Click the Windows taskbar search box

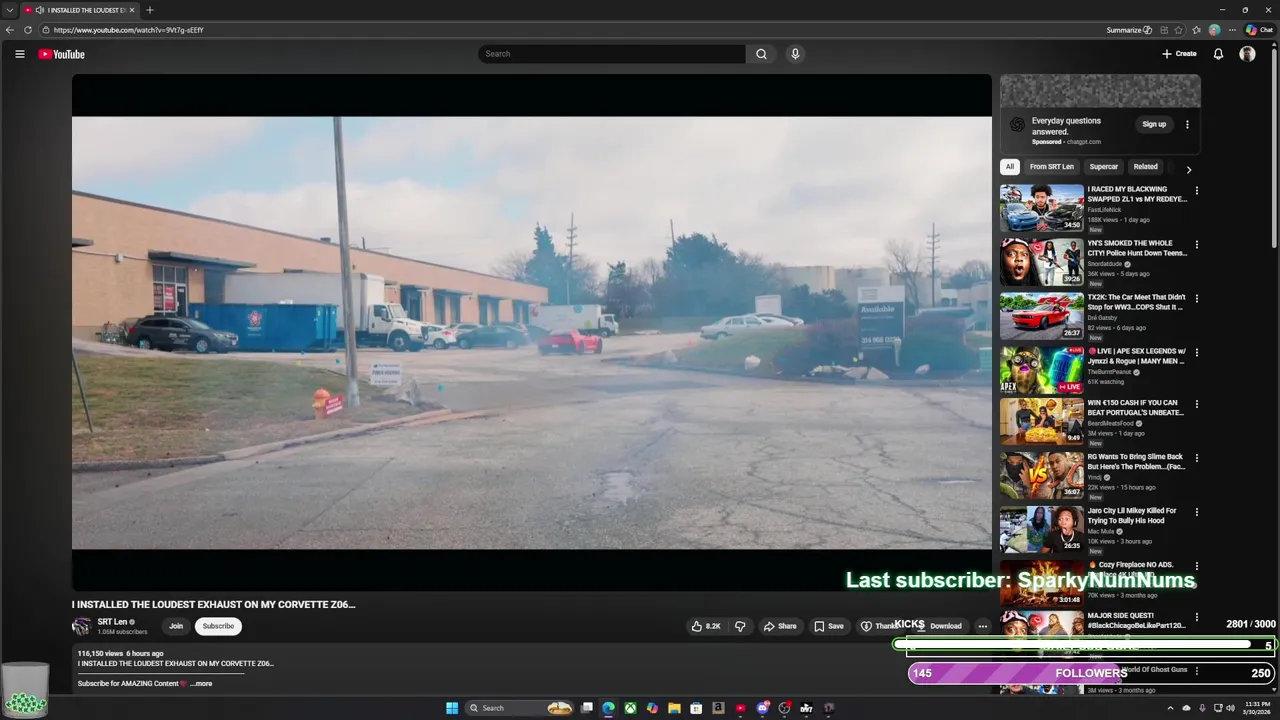(520, 708)
